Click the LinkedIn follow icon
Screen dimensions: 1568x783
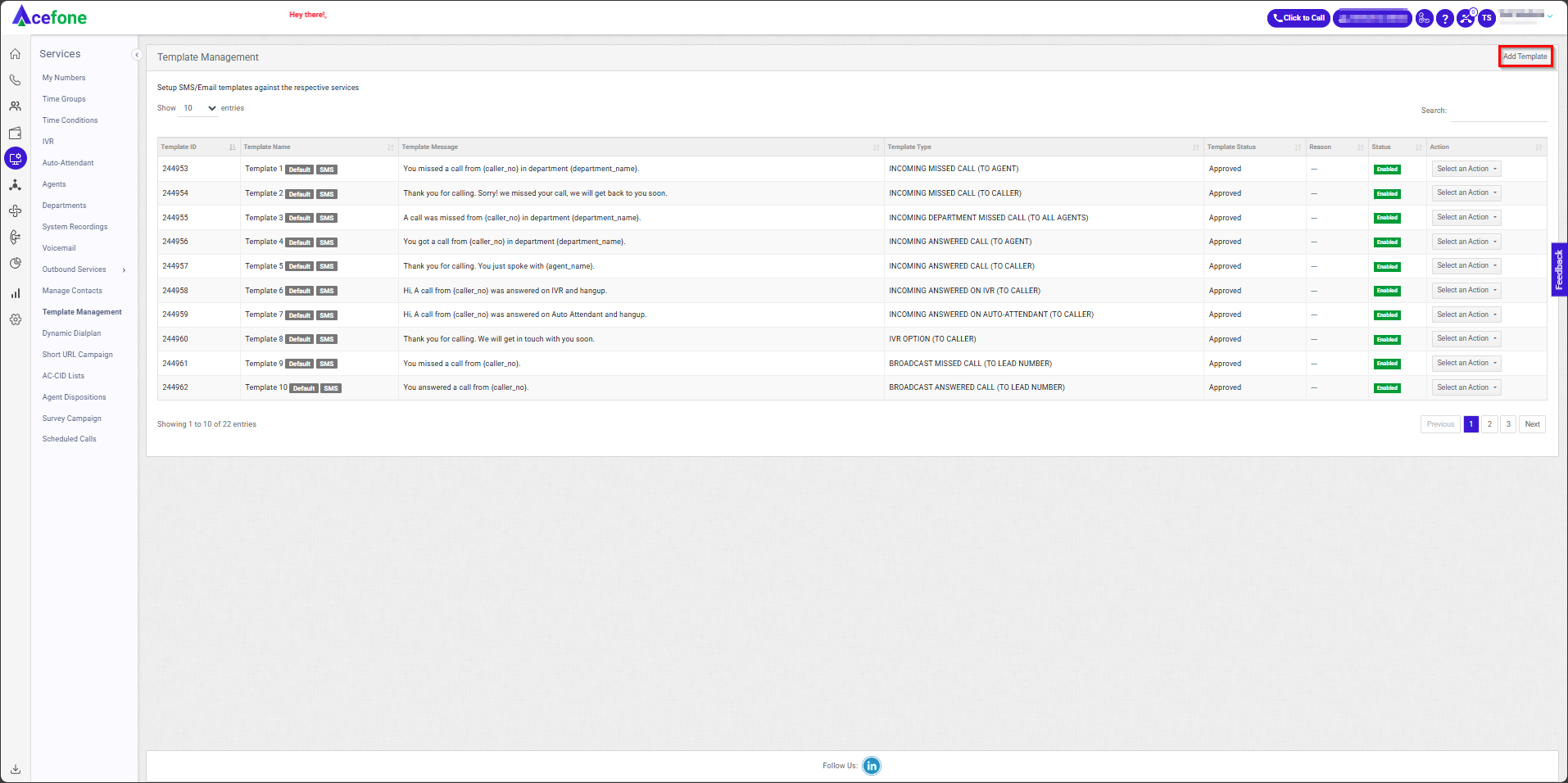coord(872,766)
